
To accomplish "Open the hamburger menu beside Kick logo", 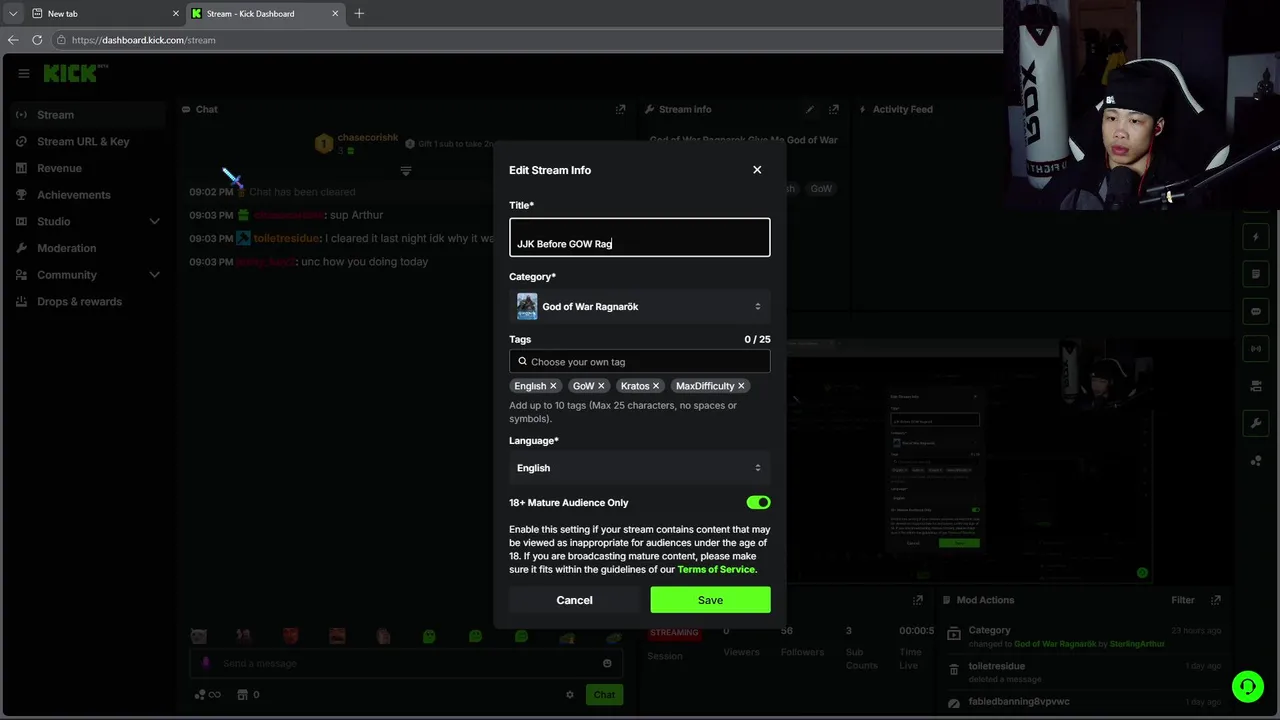I will [x=23, y=73].
